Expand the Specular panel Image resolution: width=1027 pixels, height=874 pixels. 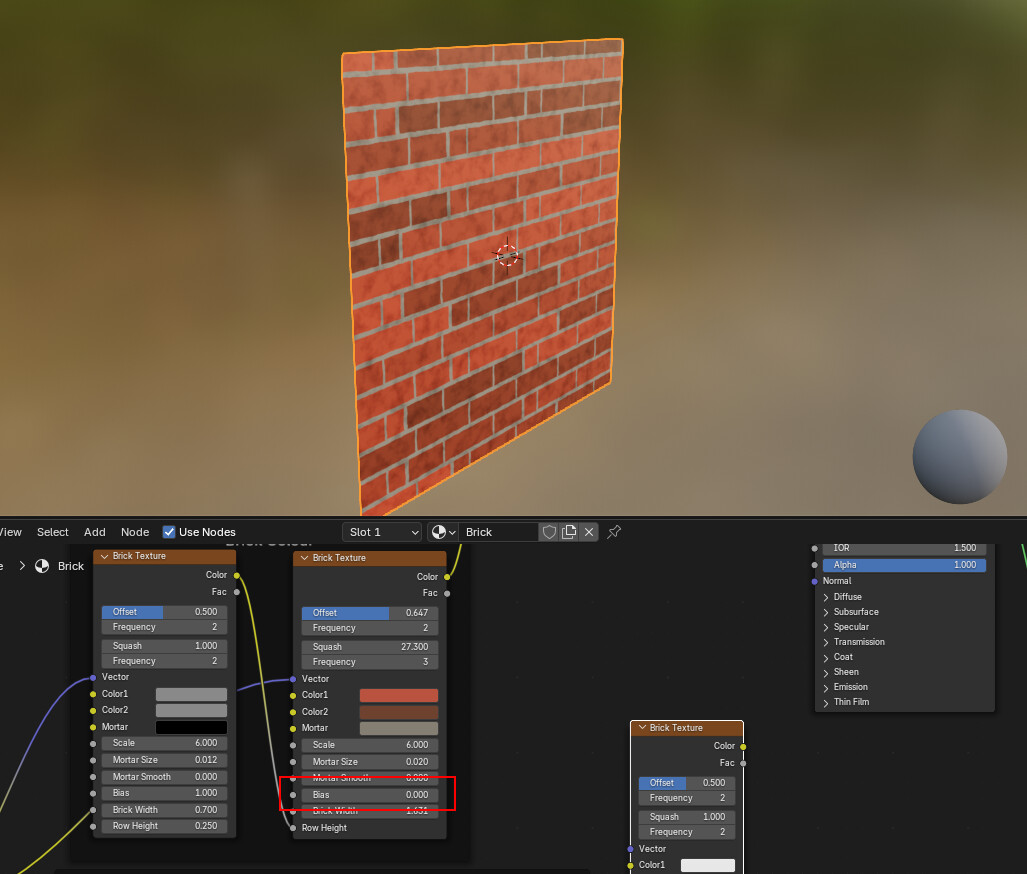pyautogui.click(x=826, y=627)
